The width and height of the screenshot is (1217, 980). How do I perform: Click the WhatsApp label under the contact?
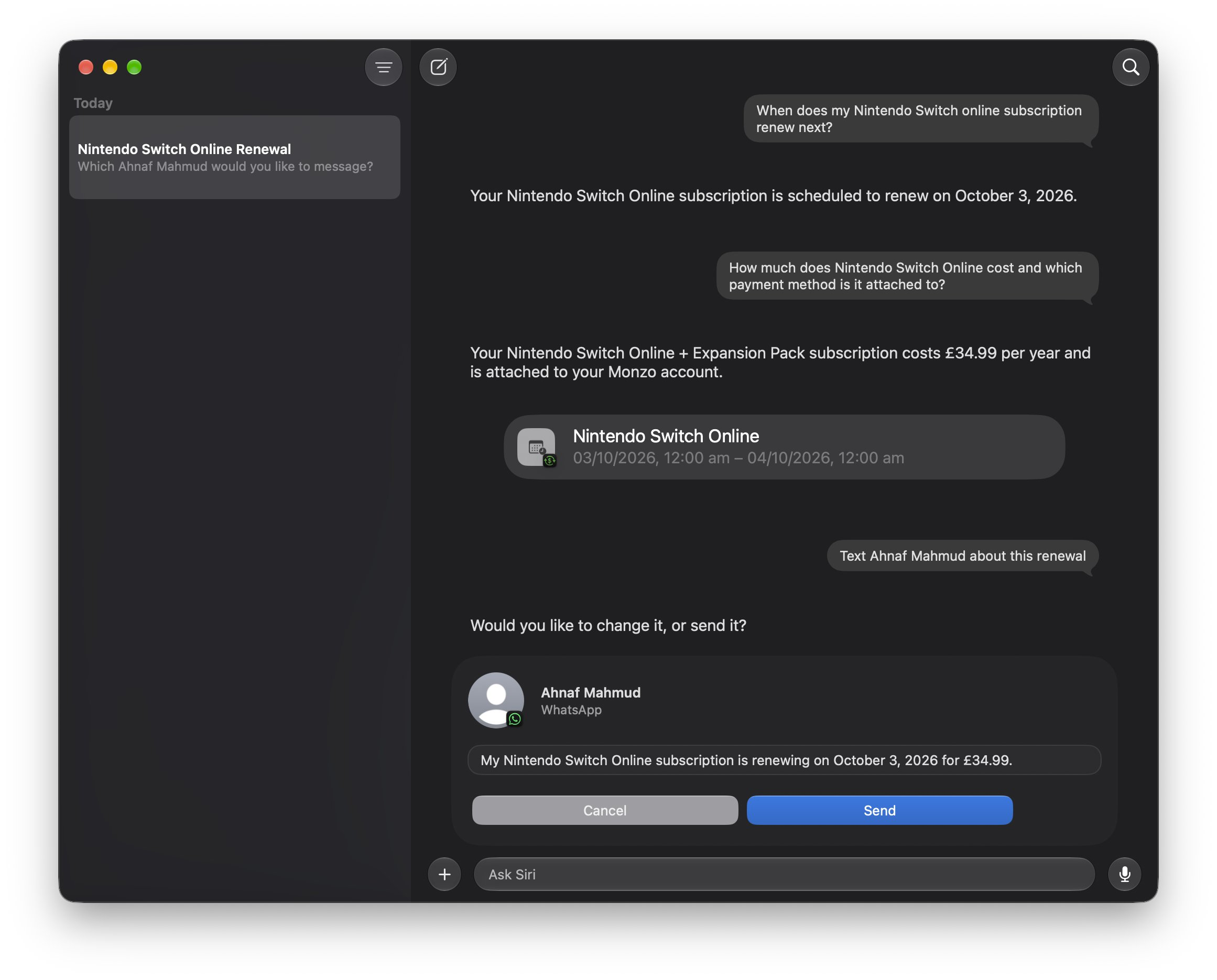pos(571,710)
